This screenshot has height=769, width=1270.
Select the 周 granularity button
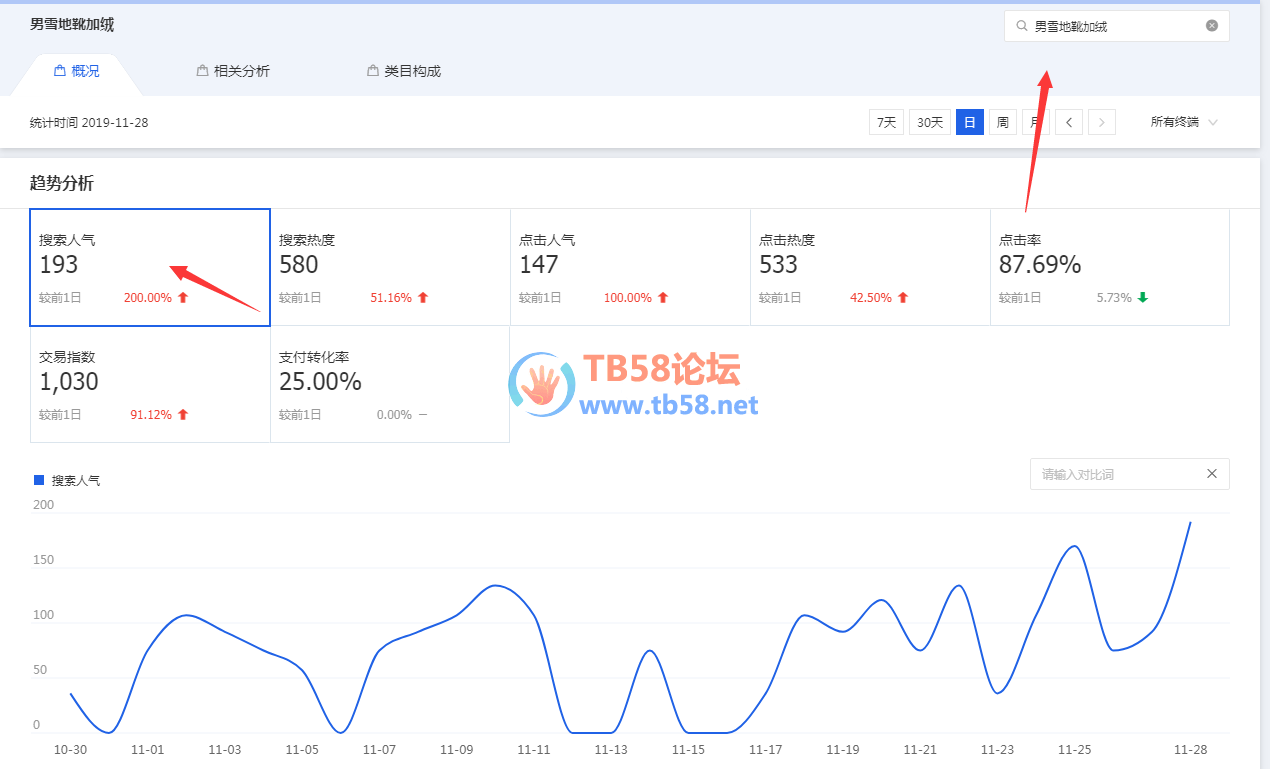pyautogui.click(x=1002, y=122)
